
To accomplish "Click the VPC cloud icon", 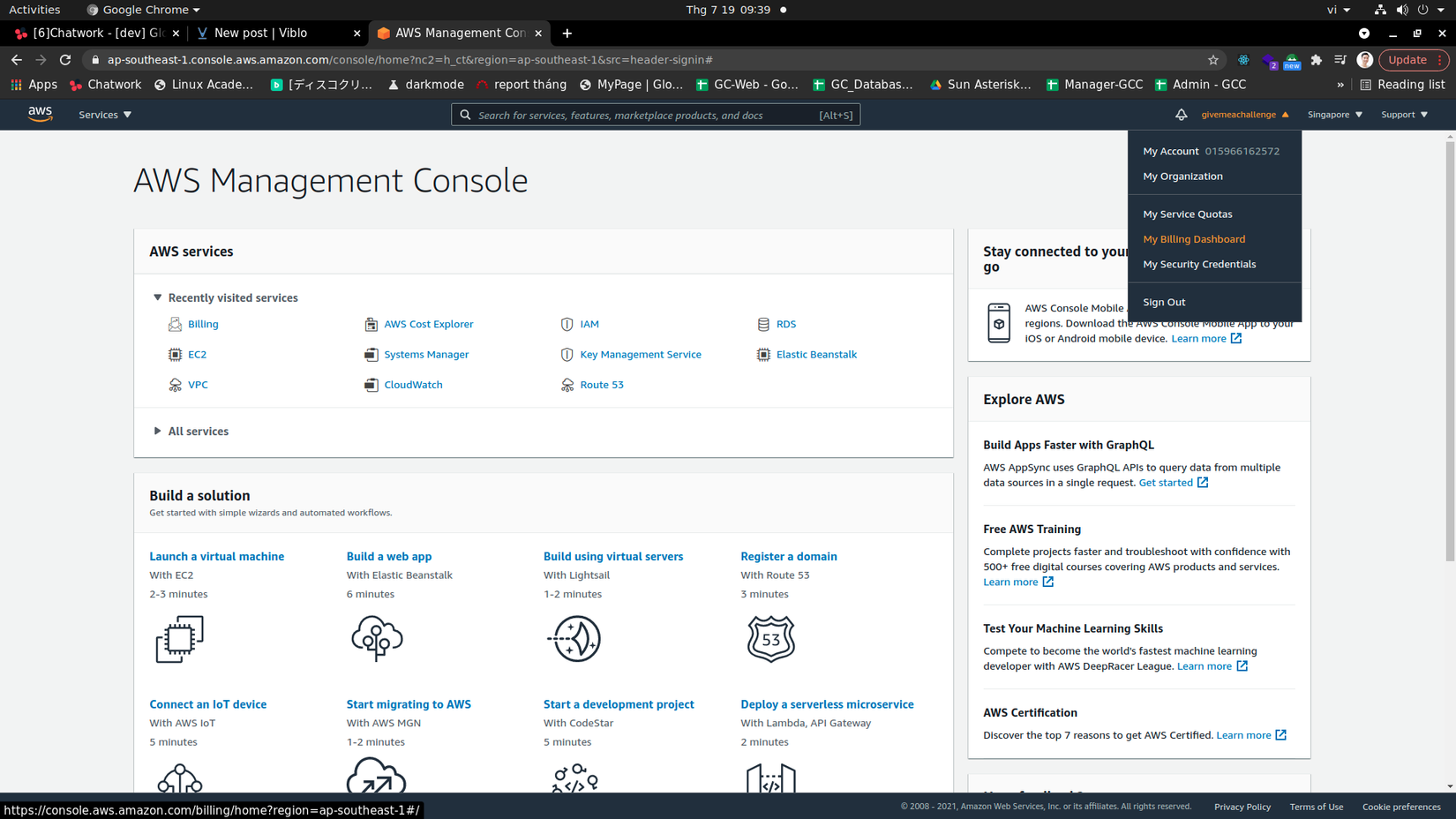I will point(175,385).
